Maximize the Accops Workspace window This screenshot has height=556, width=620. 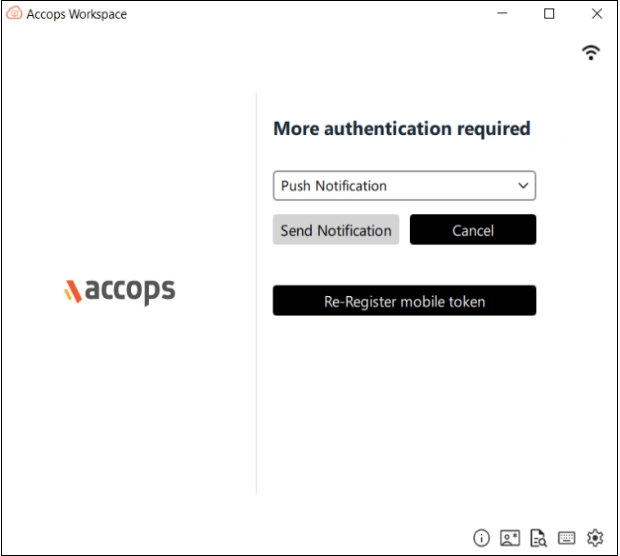click(549, 13)
